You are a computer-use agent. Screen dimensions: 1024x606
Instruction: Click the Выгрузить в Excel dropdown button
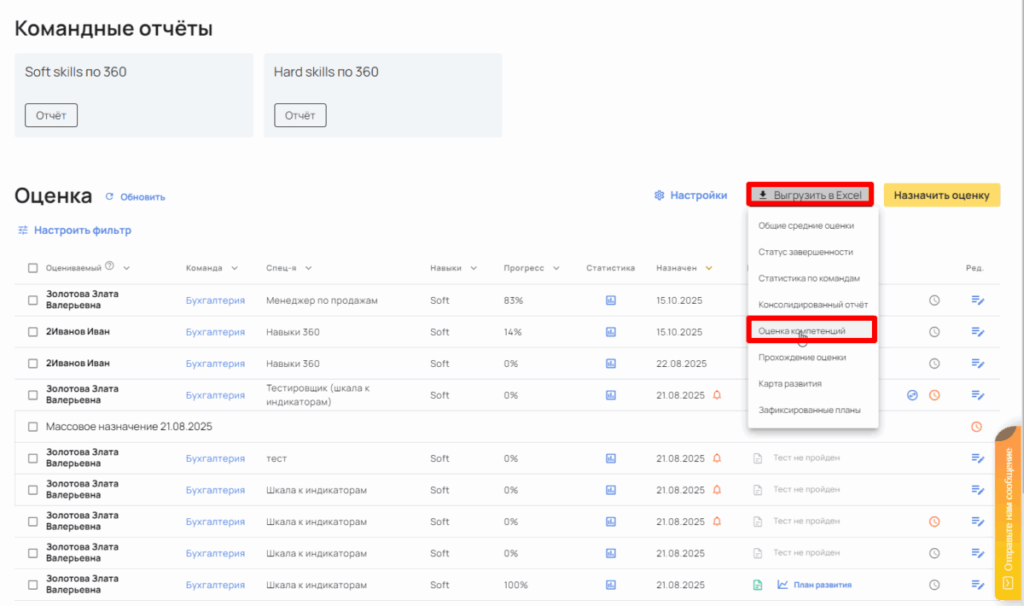click(x=810, y=195)
